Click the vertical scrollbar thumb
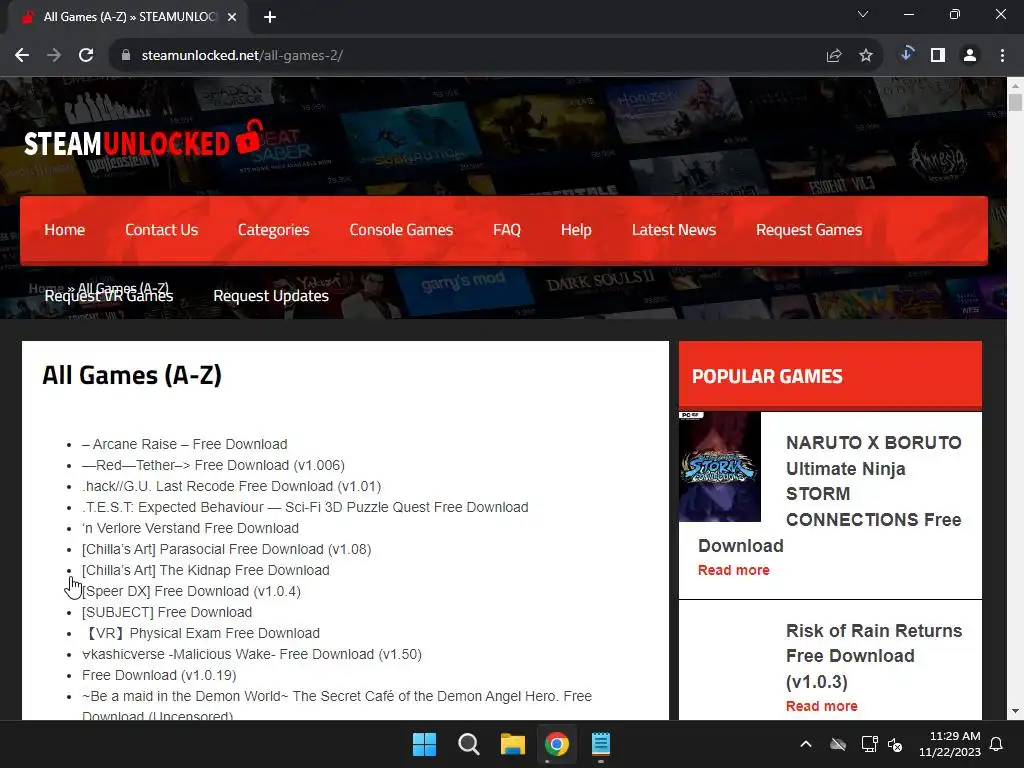The width and height of the screenshot is (1024, 768). click(1015, 103)
